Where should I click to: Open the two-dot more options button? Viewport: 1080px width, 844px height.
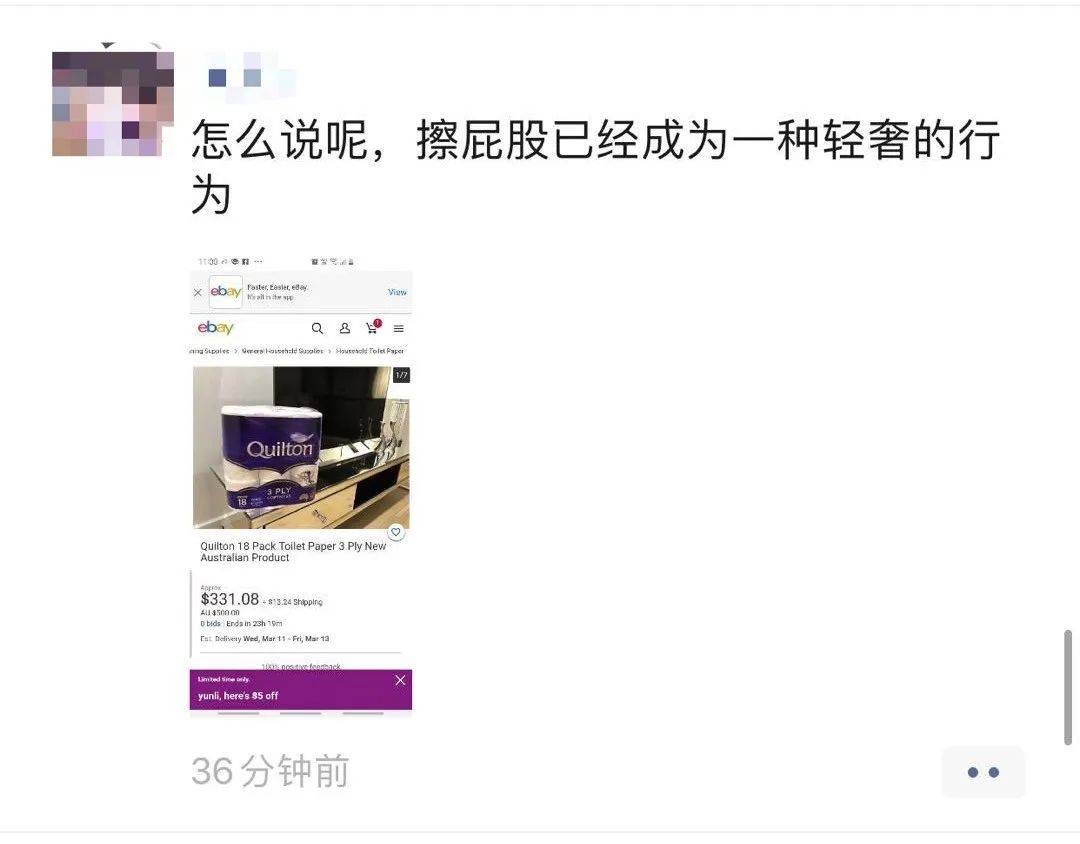coord(983,772)
